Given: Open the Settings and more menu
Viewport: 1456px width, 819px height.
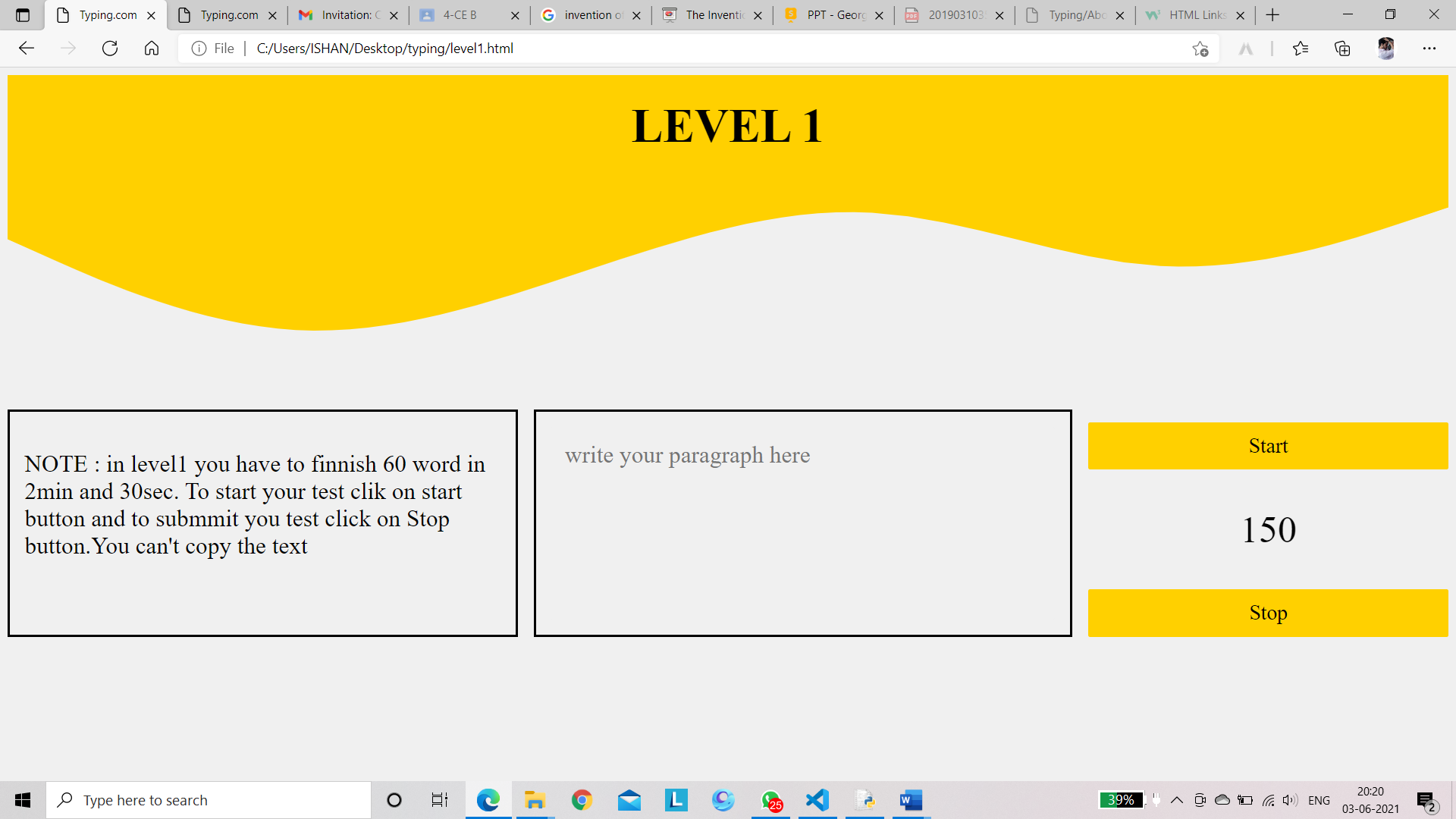Looking at the screenshot, I should point(1430,48).
